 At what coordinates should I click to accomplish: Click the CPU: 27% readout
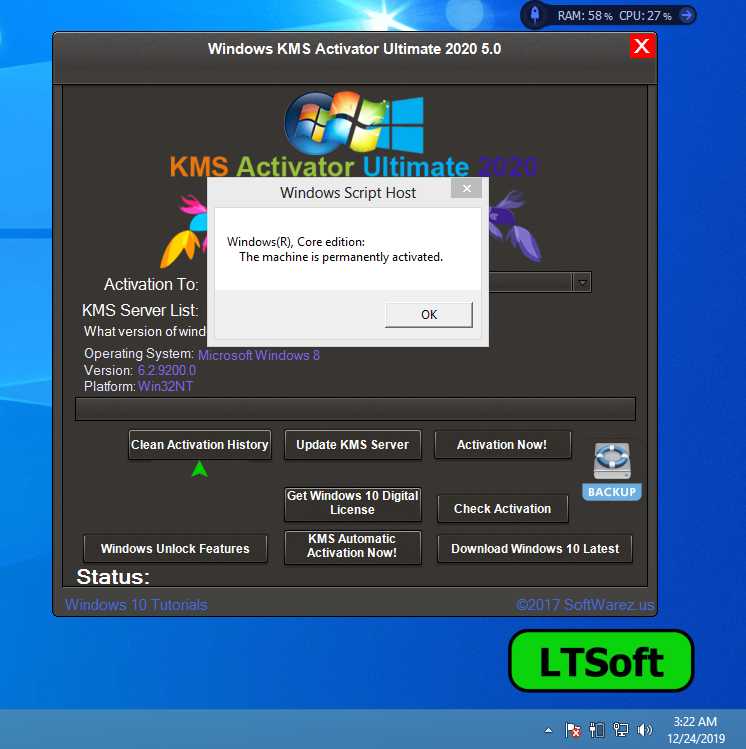click(645, 16)
